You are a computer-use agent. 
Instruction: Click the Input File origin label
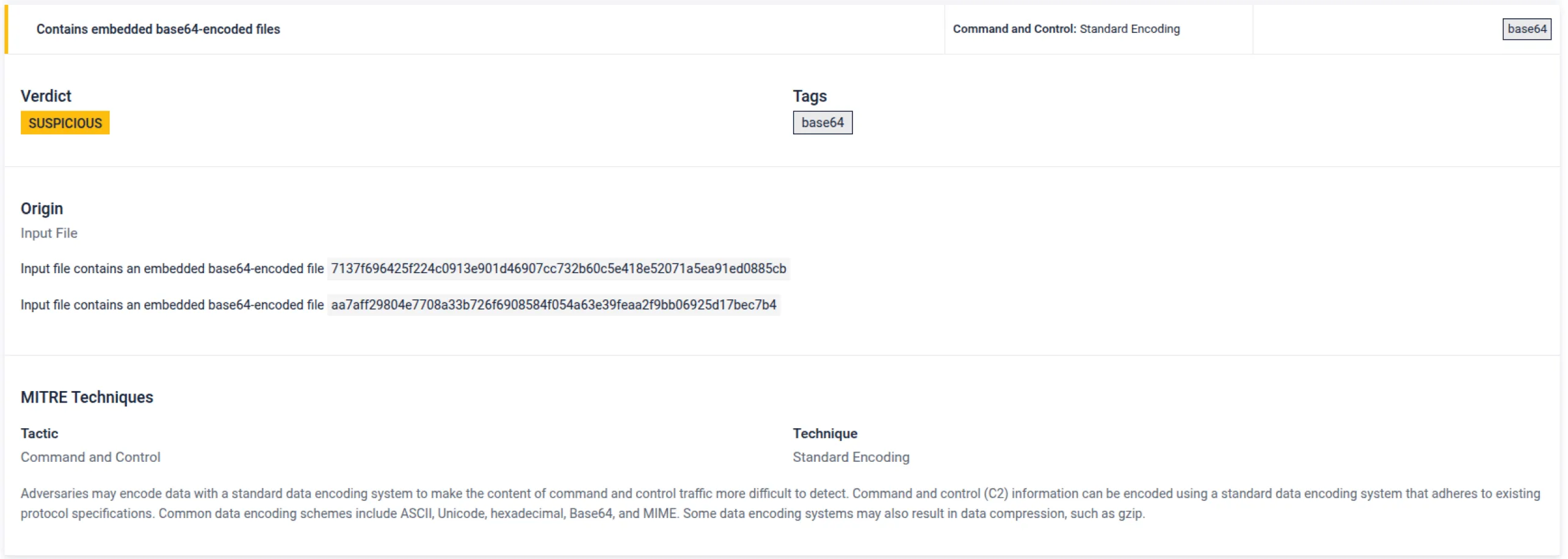[49, 233]
